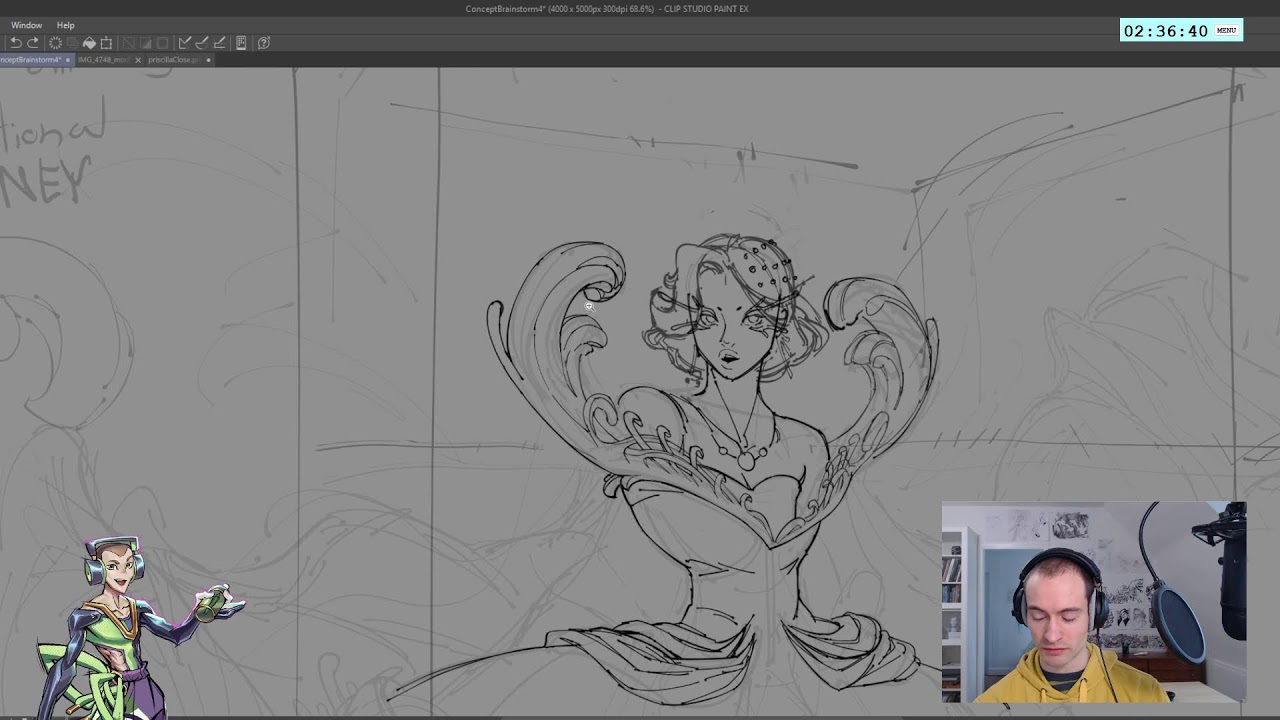
Task: Close the IMG_4748 tab
Action: (138, 60)
